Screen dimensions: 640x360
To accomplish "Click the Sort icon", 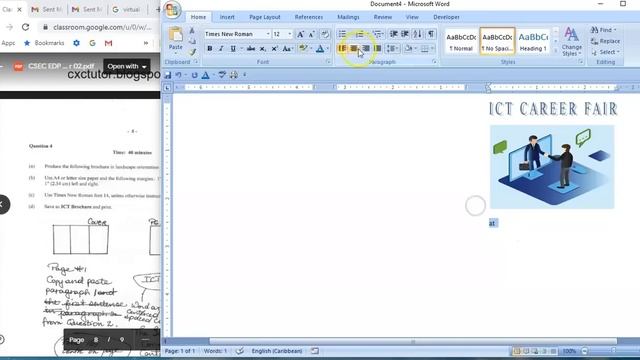I will tap(417, 34).
